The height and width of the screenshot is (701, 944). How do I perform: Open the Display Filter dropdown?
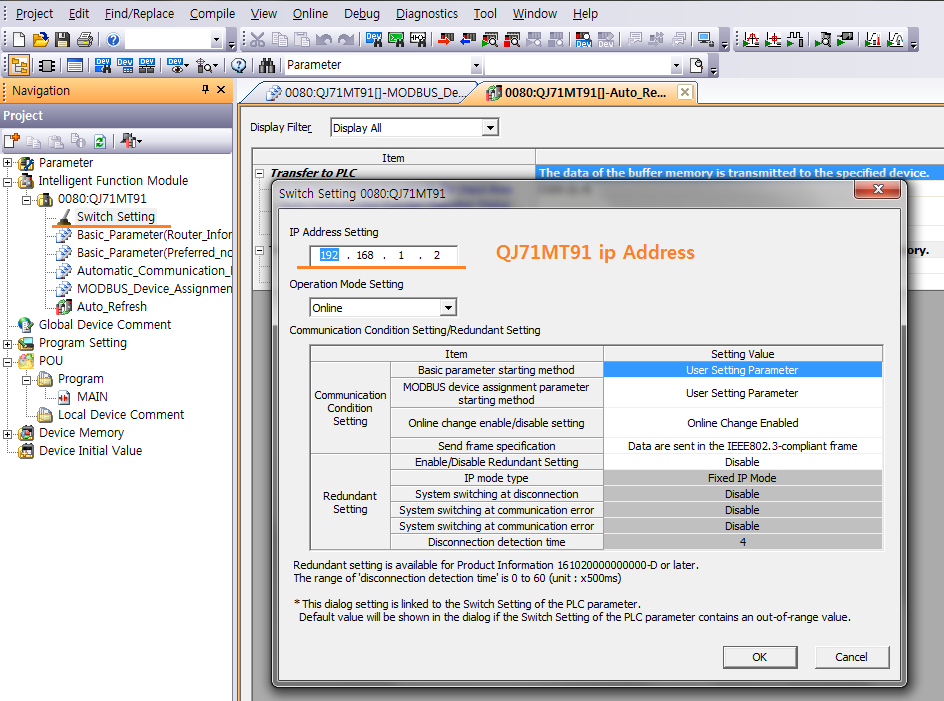click(491, 128)
